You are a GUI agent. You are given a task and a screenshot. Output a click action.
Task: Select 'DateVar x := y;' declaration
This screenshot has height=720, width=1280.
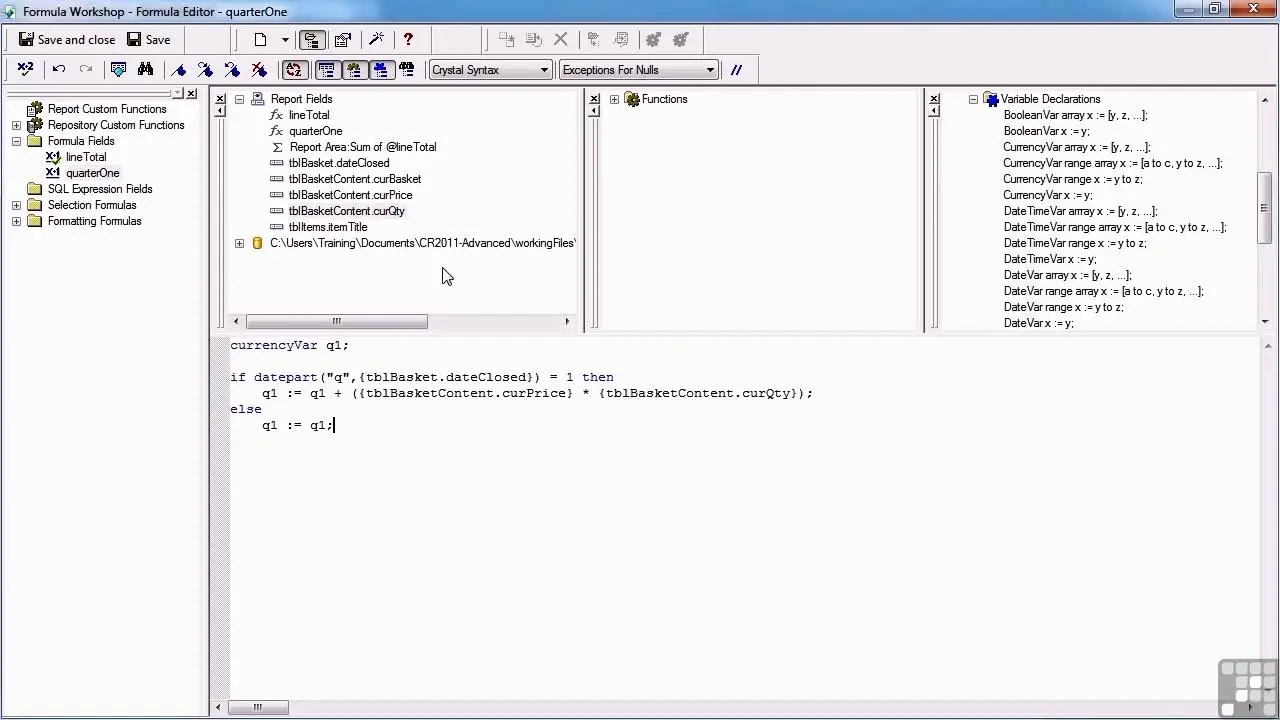[x=1038, y=323]
